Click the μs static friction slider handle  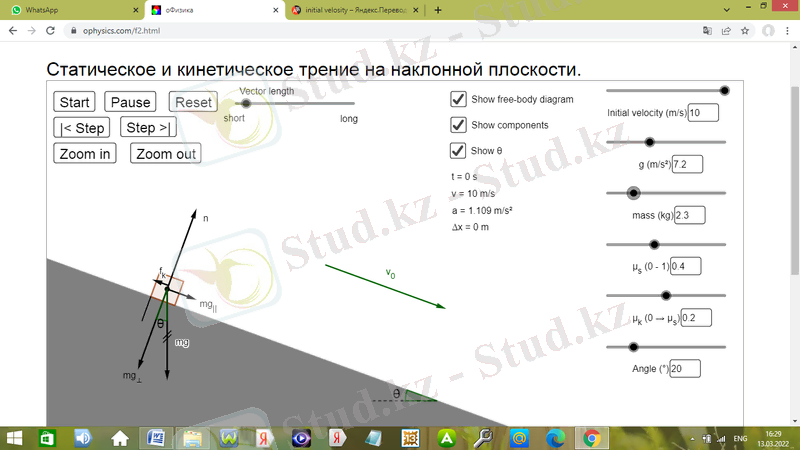[x=654, y=245]
